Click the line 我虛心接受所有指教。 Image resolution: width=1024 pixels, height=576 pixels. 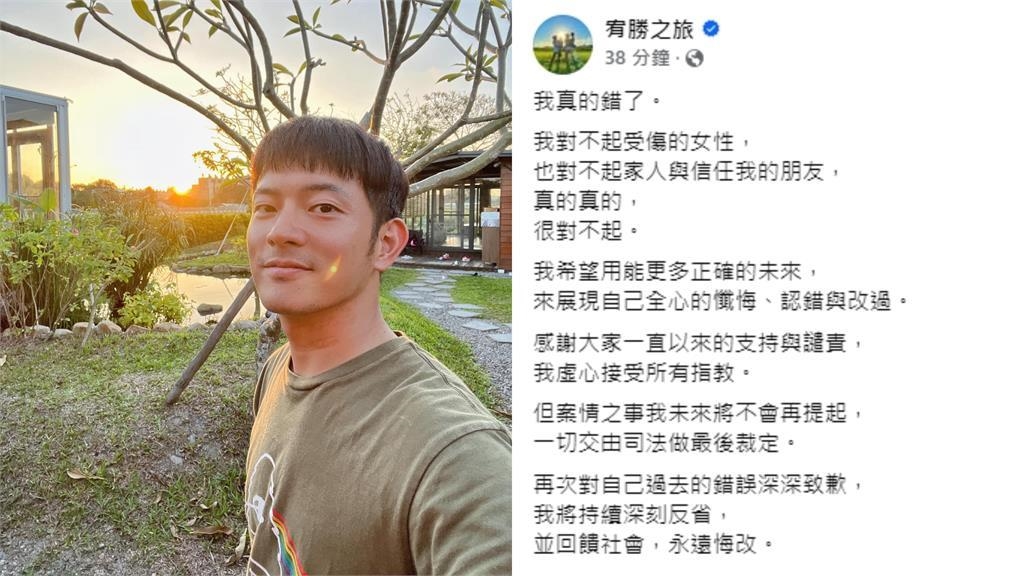643,373
